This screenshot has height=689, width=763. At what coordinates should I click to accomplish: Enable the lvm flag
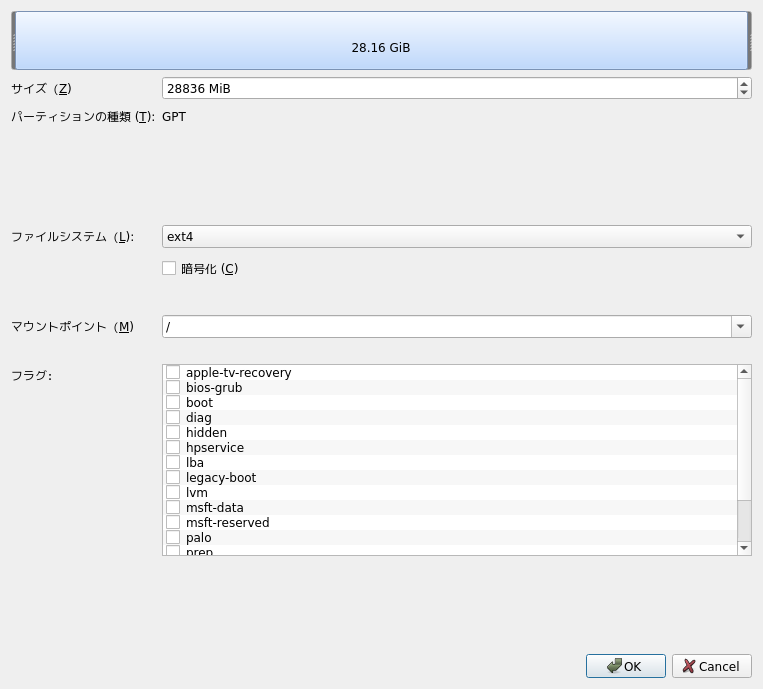coord(173,493)
